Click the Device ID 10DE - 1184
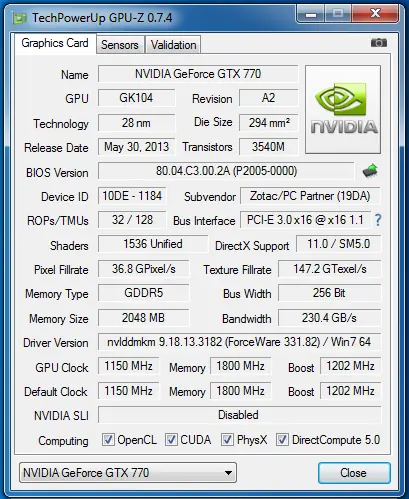The image size is (409, 499). click(132, 196)
